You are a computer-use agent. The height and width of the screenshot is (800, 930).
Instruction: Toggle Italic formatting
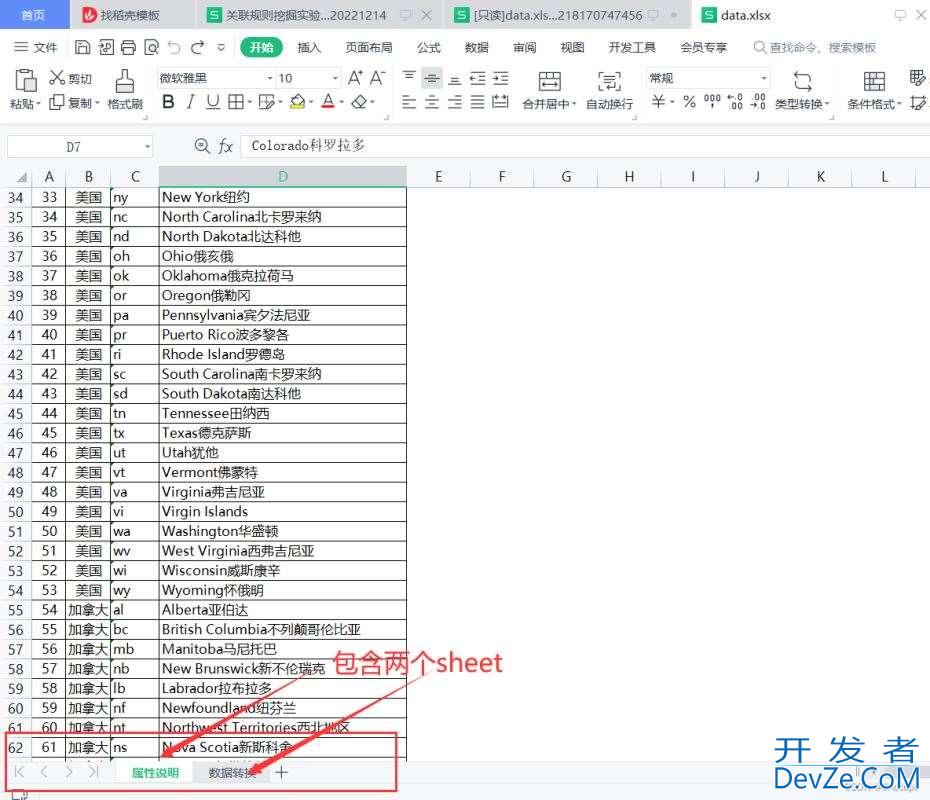tap(190, 103)
